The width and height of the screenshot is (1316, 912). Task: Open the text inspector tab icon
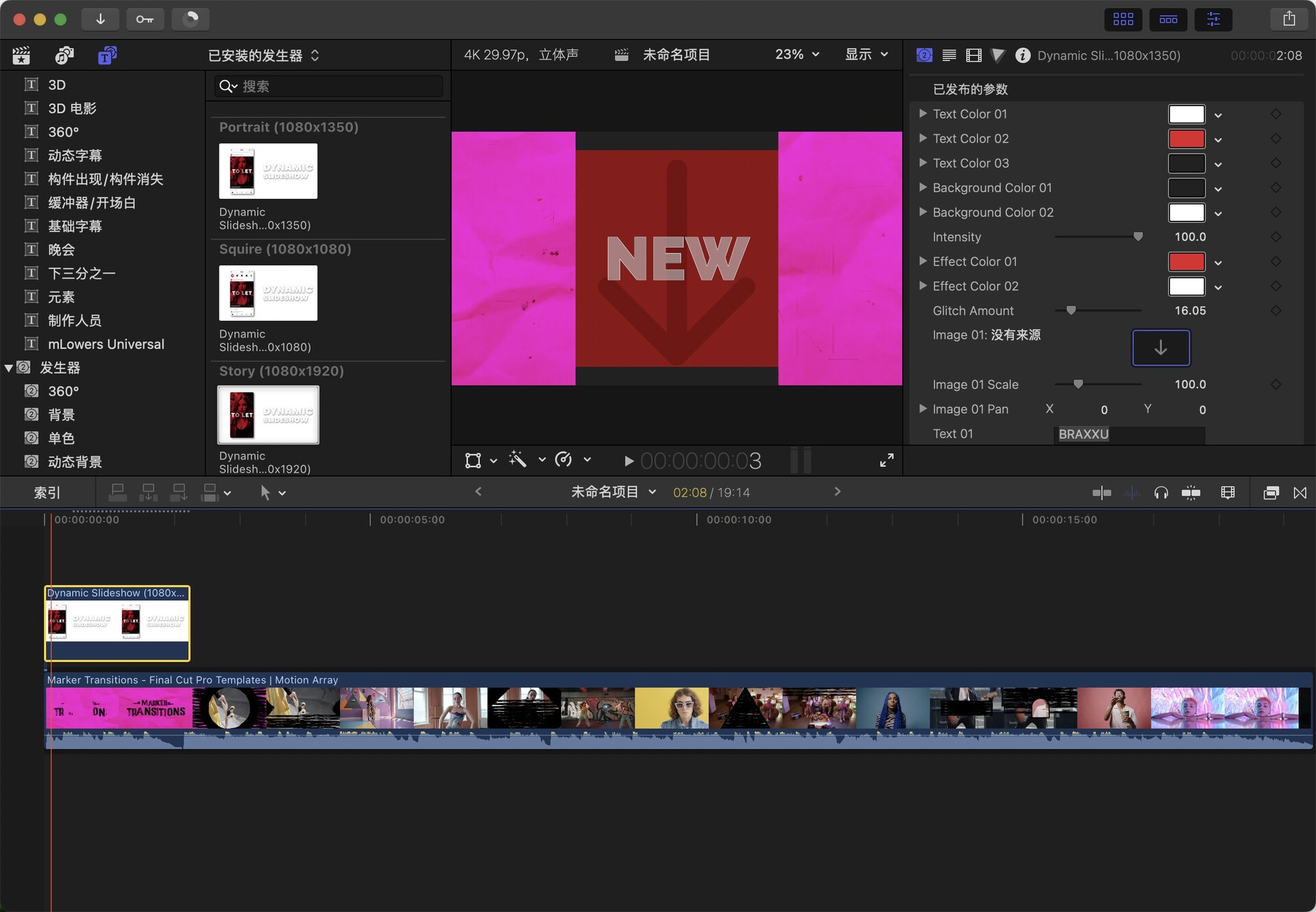[949, 56]
